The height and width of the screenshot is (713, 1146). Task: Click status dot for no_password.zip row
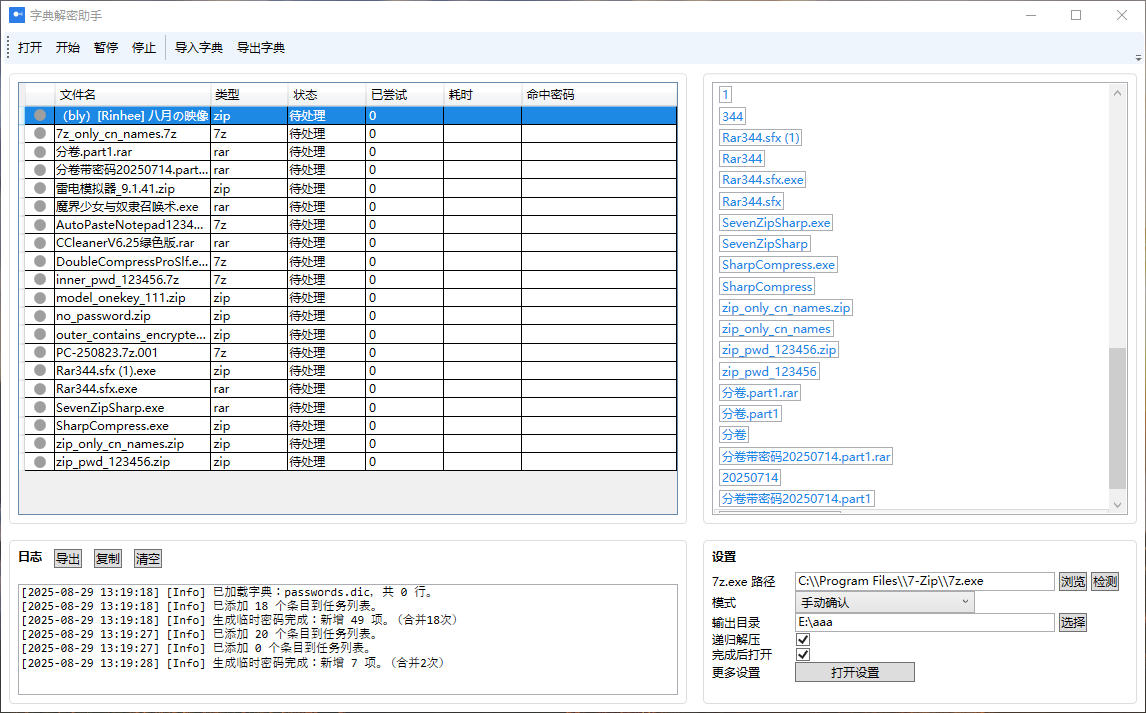(40, 316)
